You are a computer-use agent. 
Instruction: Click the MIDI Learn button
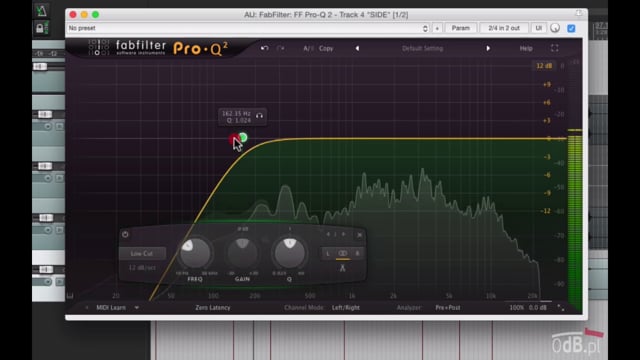pyautogui.click(x=111, y=307)
